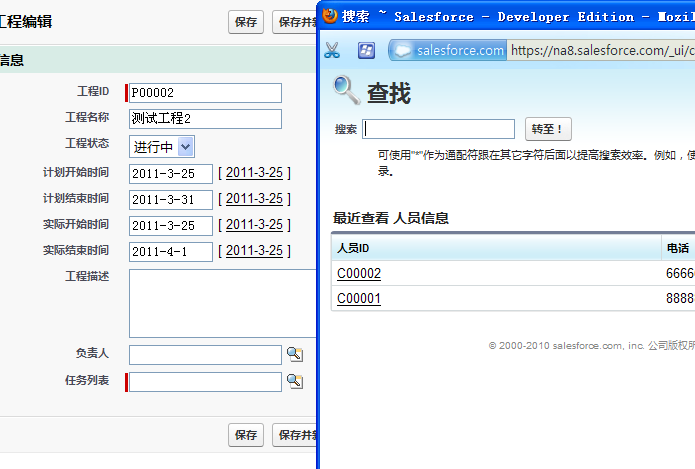
Task: Click the 负责人 lookup magnifier icon
Action: [x=295, y=354]
